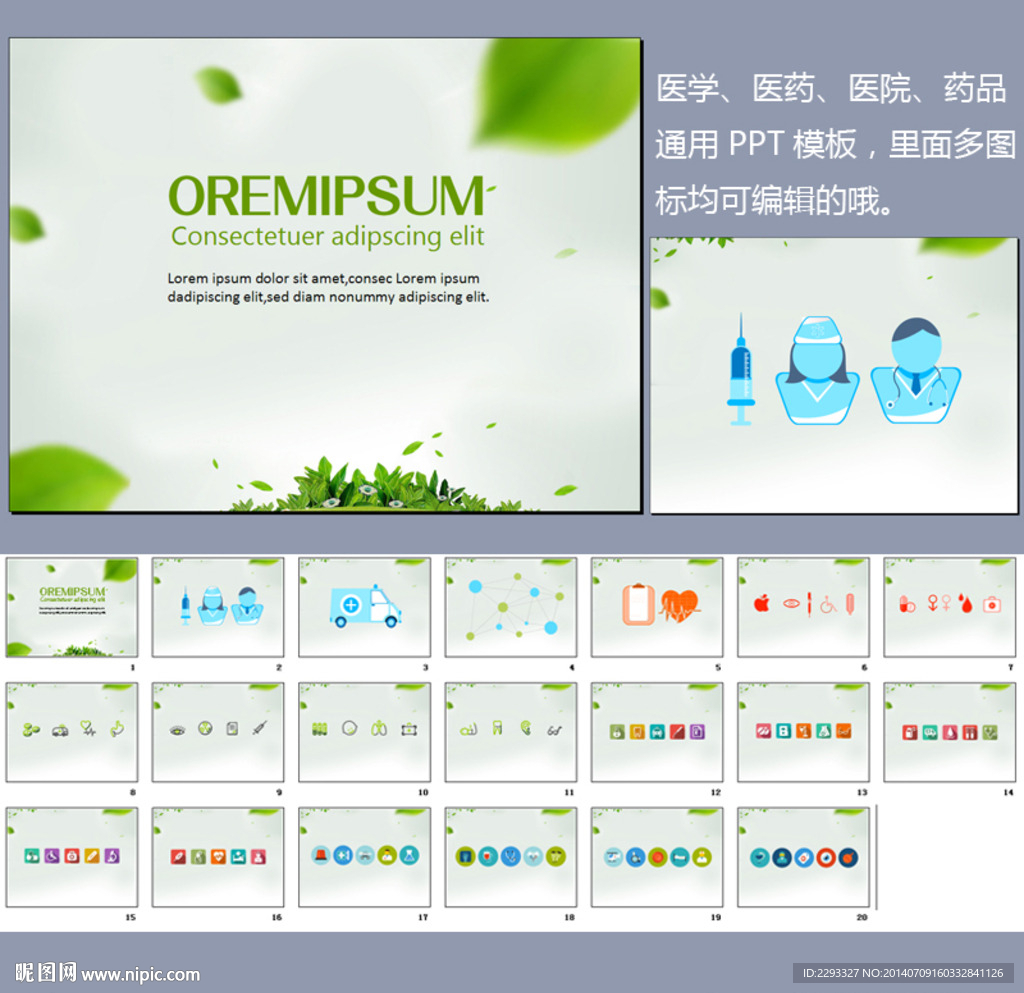Select slide 20 thumbnail
This screenshot has height=993, width=1024.
coord(803,857)
